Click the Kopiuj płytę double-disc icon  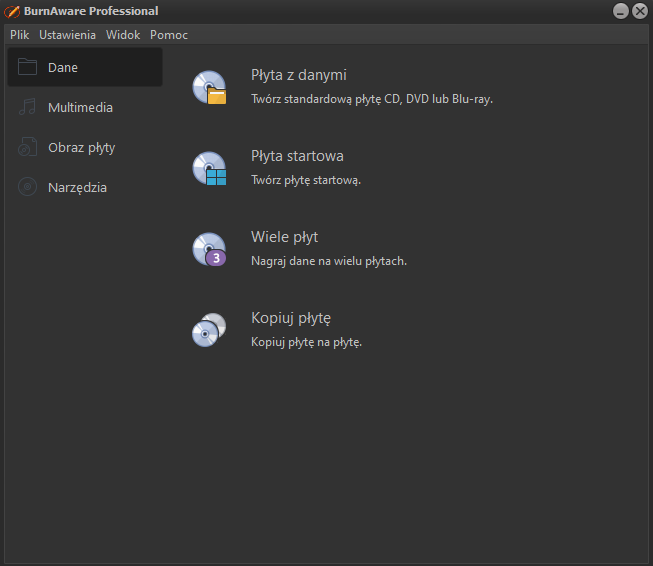(209, 330)
